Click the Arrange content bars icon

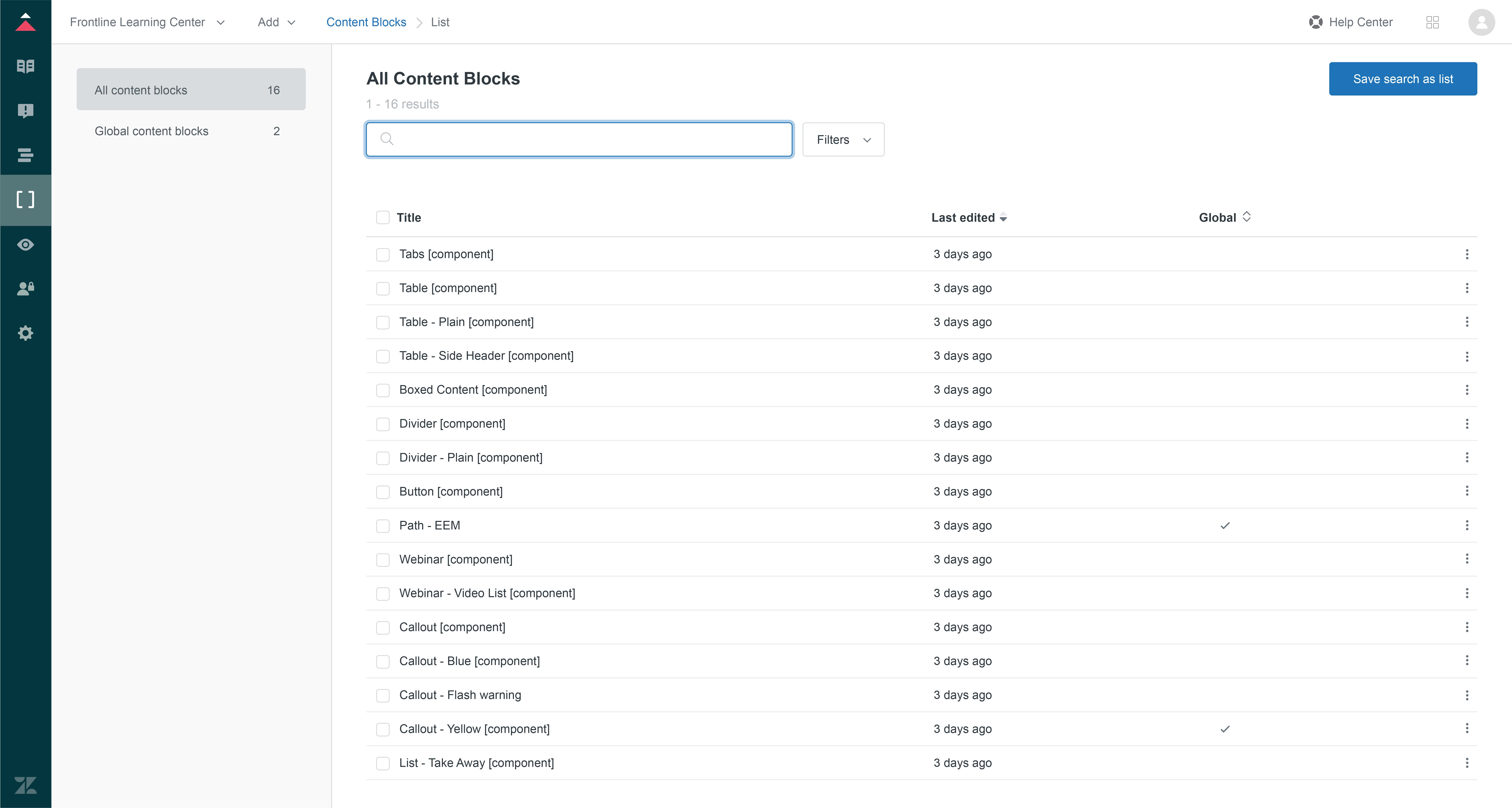[x=25, y=155]
